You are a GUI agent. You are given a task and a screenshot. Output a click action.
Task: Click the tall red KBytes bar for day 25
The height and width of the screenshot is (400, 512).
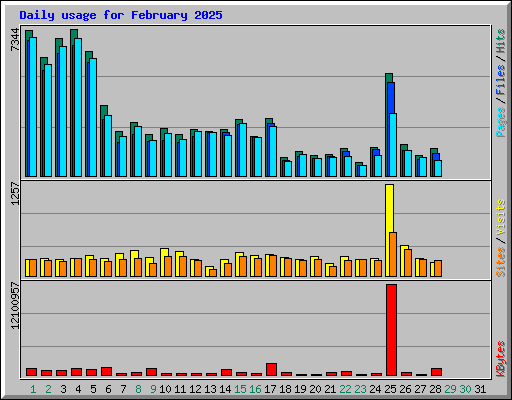pos(391,330)
